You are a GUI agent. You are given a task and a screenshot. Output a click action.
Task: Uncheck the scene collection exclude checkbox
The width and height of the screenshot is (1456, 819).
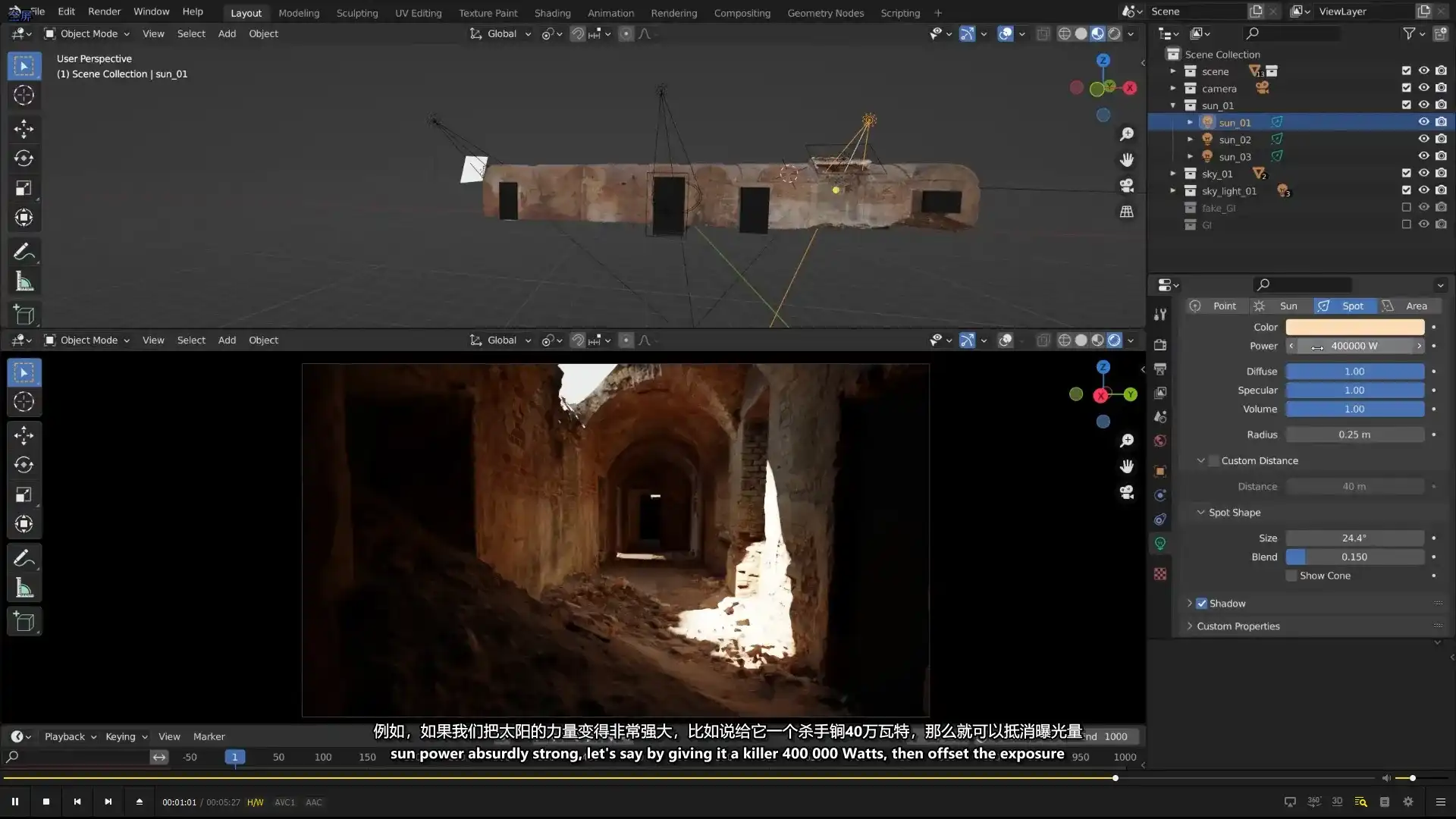(x=1406, y=71)
